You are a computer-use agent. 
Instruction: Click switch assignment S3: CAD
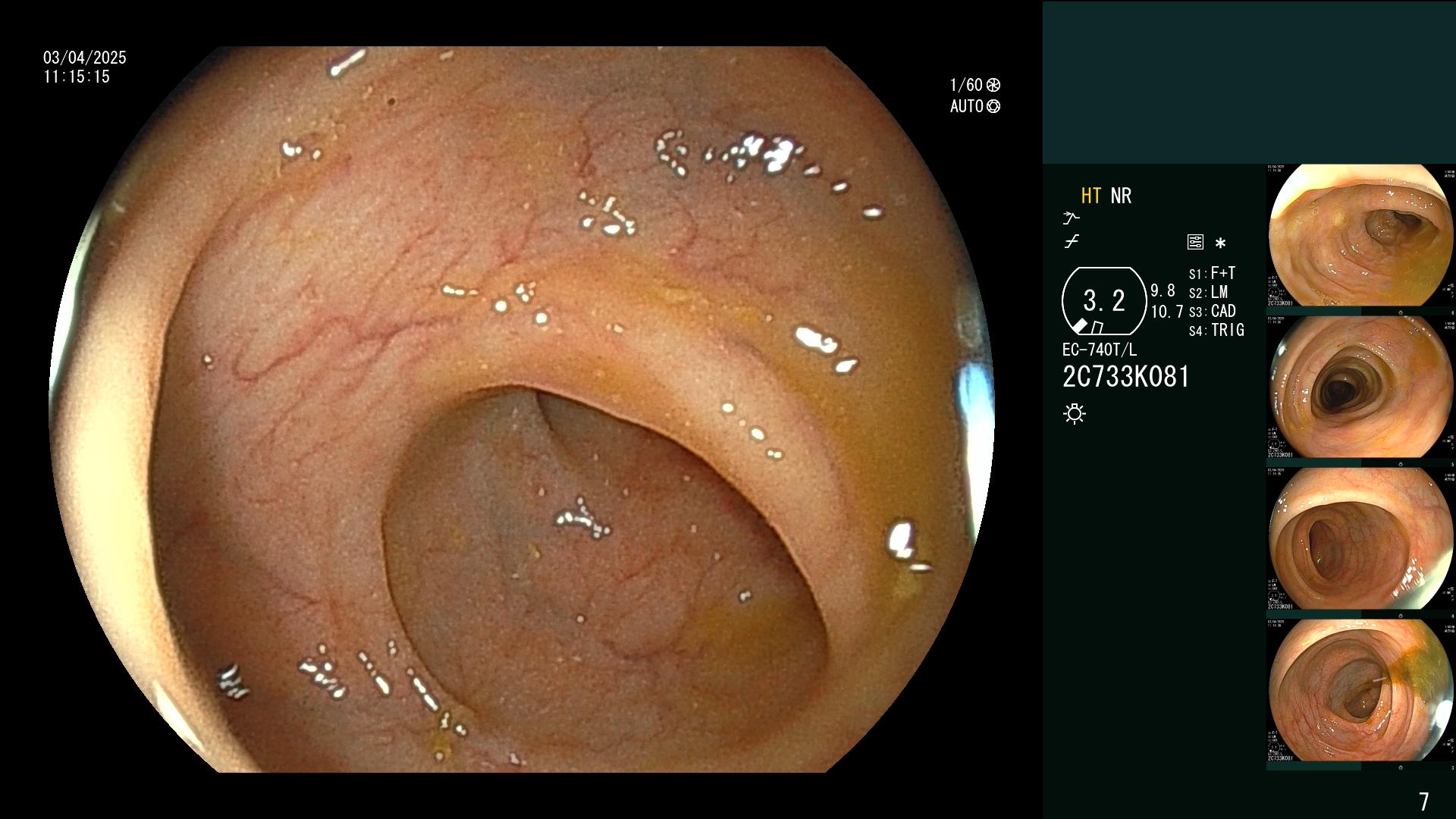tap(1213, 312)
